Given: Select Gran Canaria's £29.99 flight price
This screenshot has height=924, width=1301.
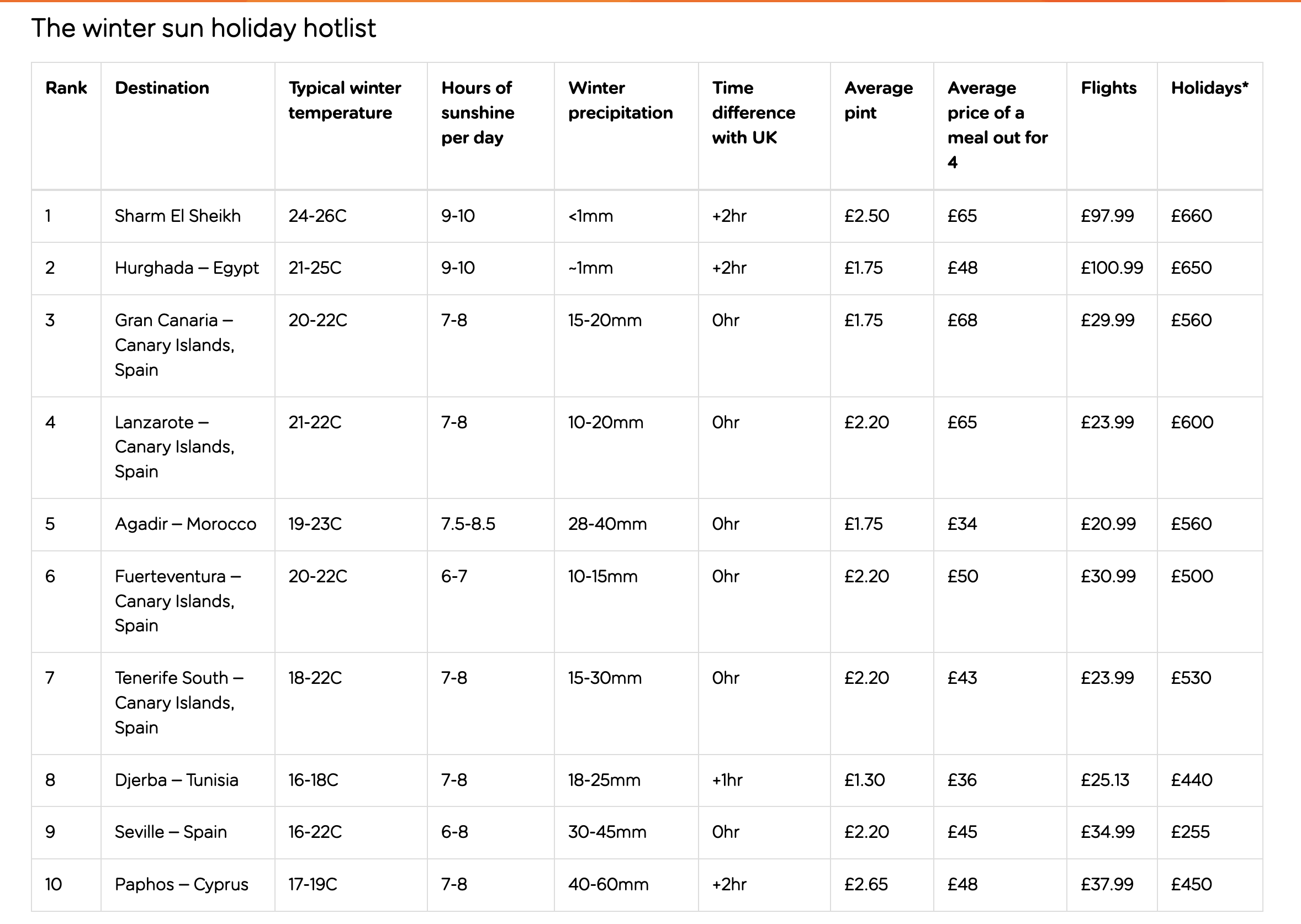Looking at the screenshot, I should coord(1107,320).
